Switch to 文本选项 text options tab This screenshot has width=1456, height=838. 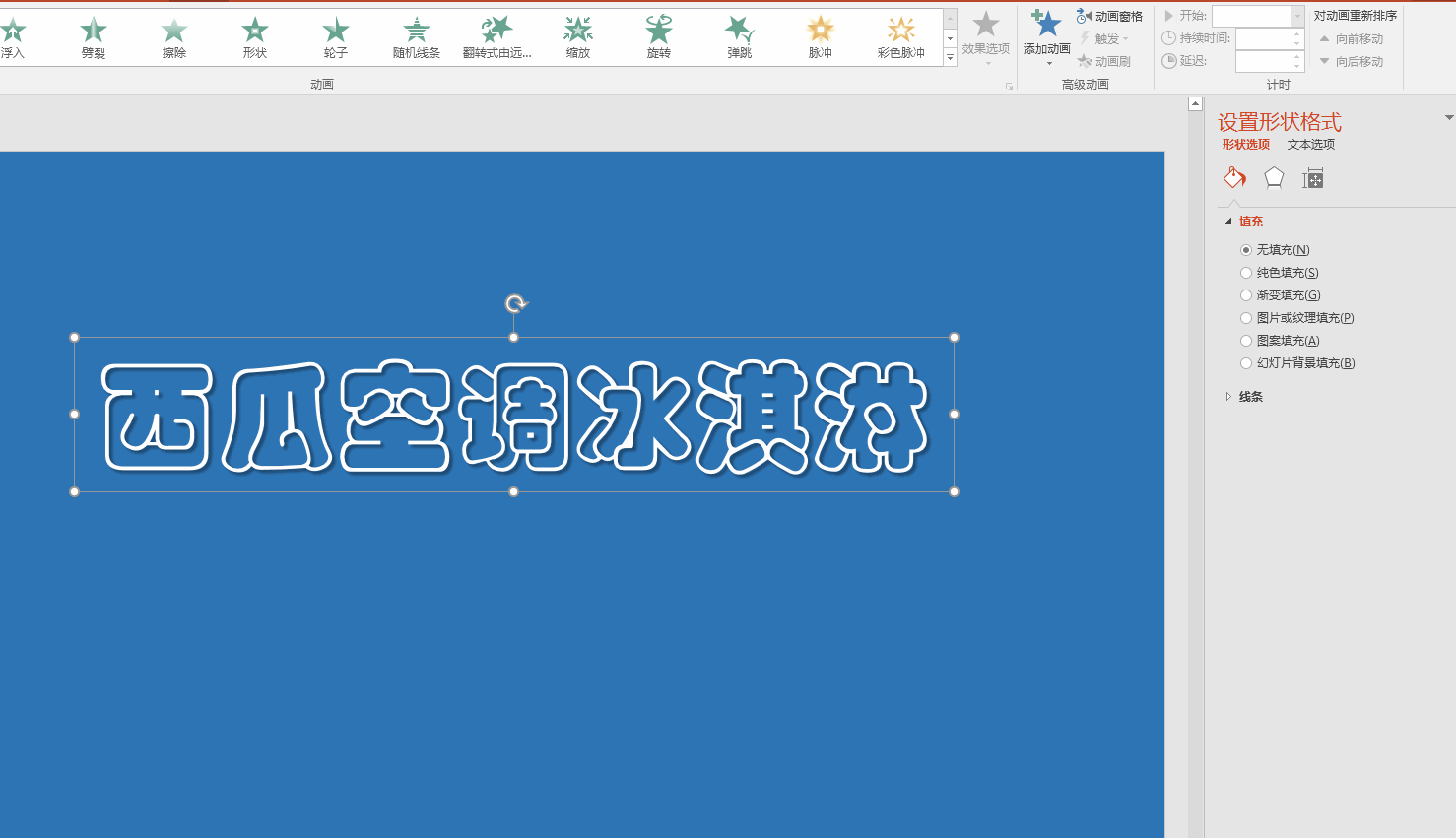pyautogui.click(x=1311, y=144)
